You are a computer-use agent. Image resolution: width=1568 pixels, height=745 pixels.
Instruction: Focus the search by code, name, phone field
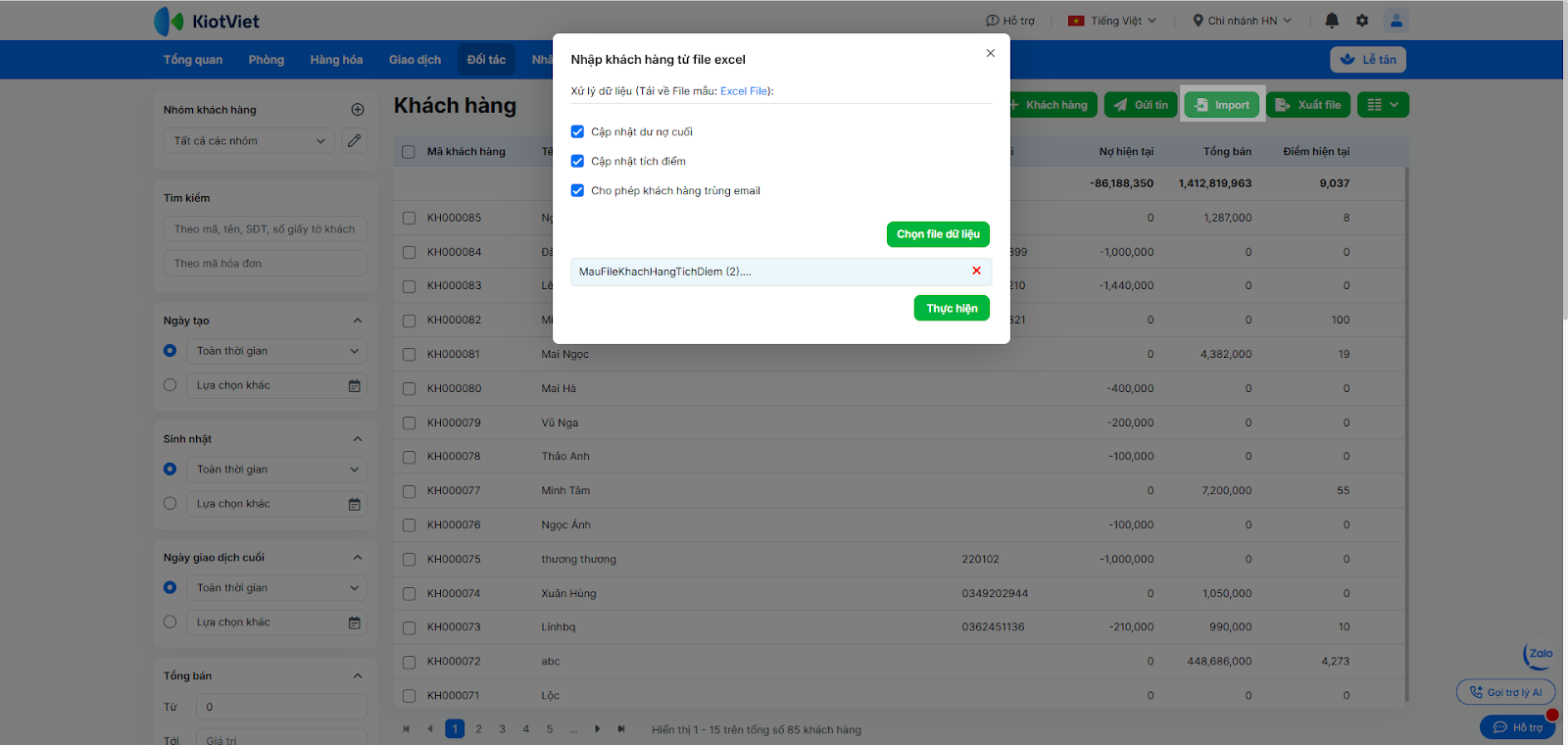[265, 229]
